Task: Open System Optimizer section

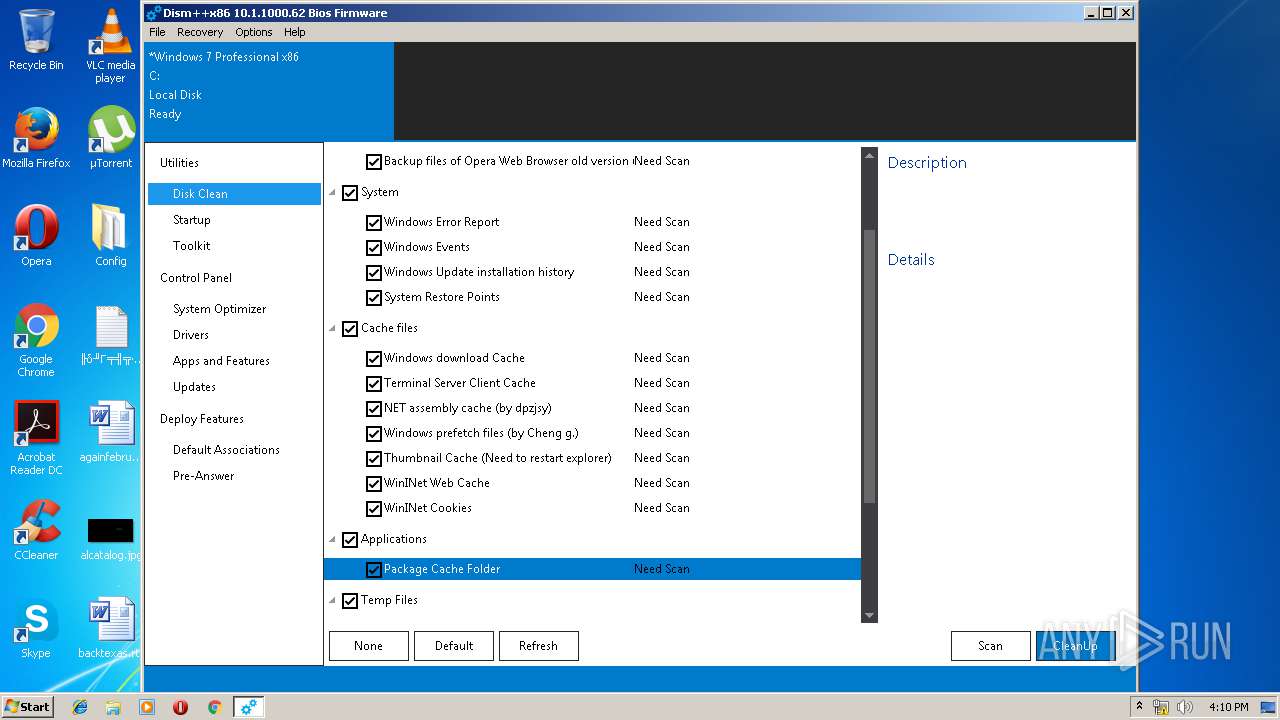Action: pos(220,309)
